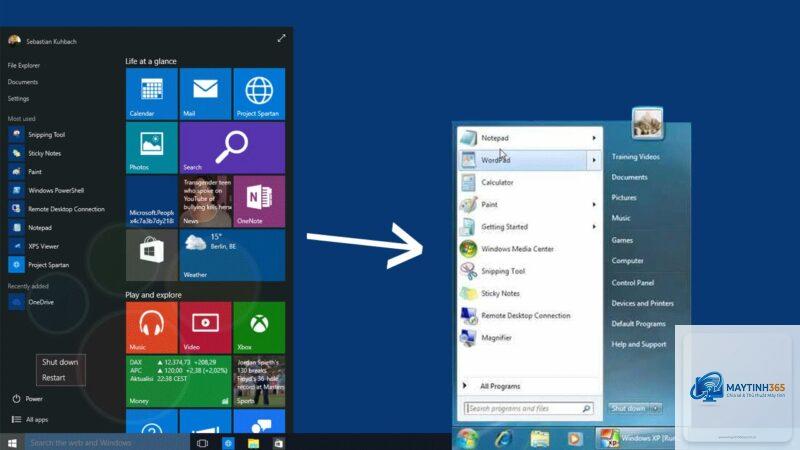Open the Mail tile
This screenshot has width=800, height=450.
(x=205, y=94)
